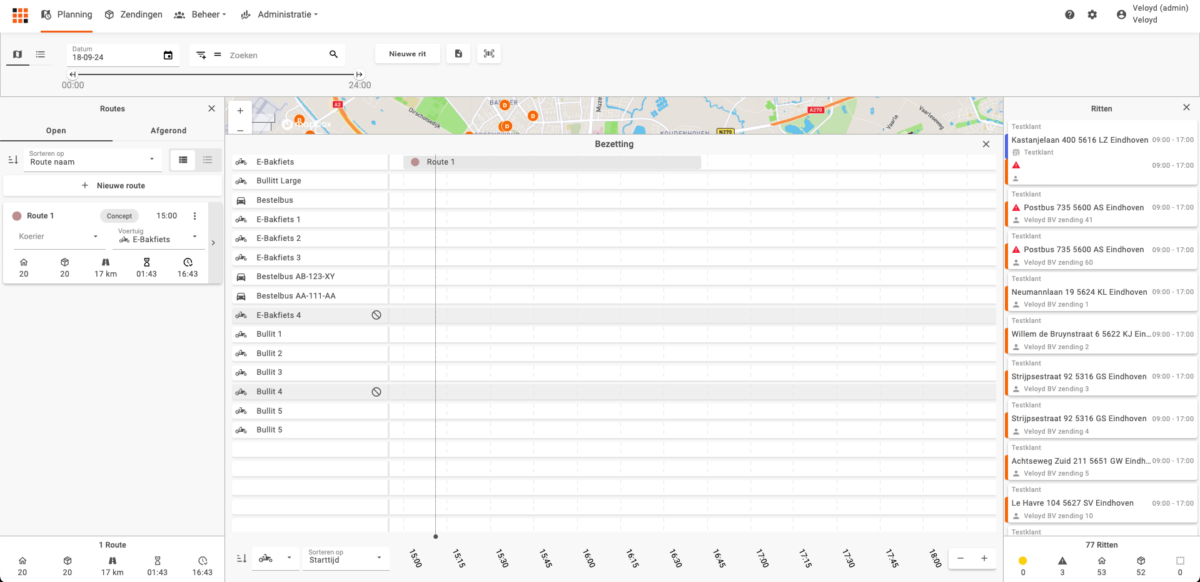Click blocked icon on E-Bakfiets 4 row
Image resolution: width=1200 pixels, height=582 pixels.
click(376, 315)
